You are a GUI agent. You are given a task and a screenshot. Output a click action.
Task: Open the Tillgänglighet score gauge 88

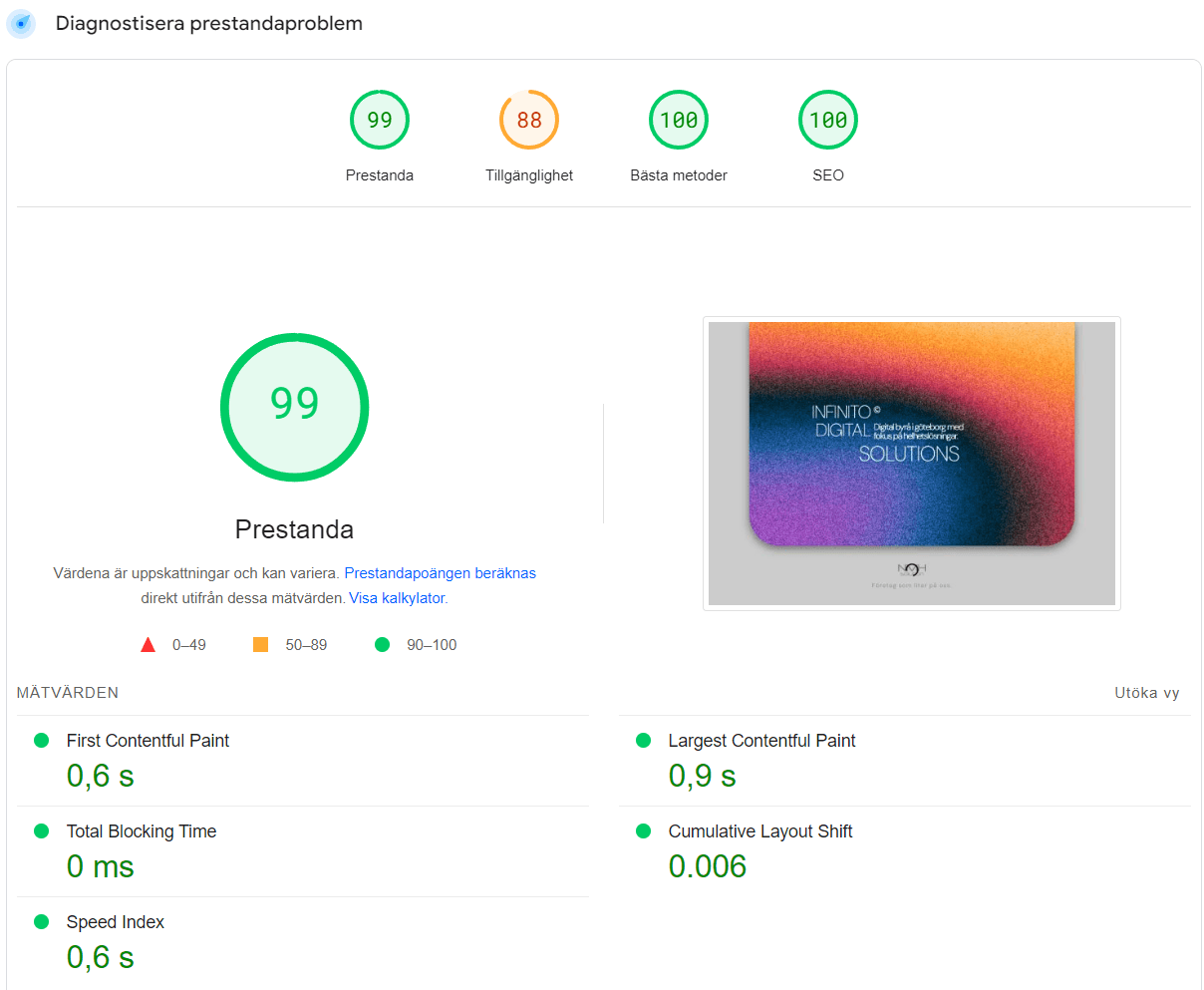tap(529, 120)
